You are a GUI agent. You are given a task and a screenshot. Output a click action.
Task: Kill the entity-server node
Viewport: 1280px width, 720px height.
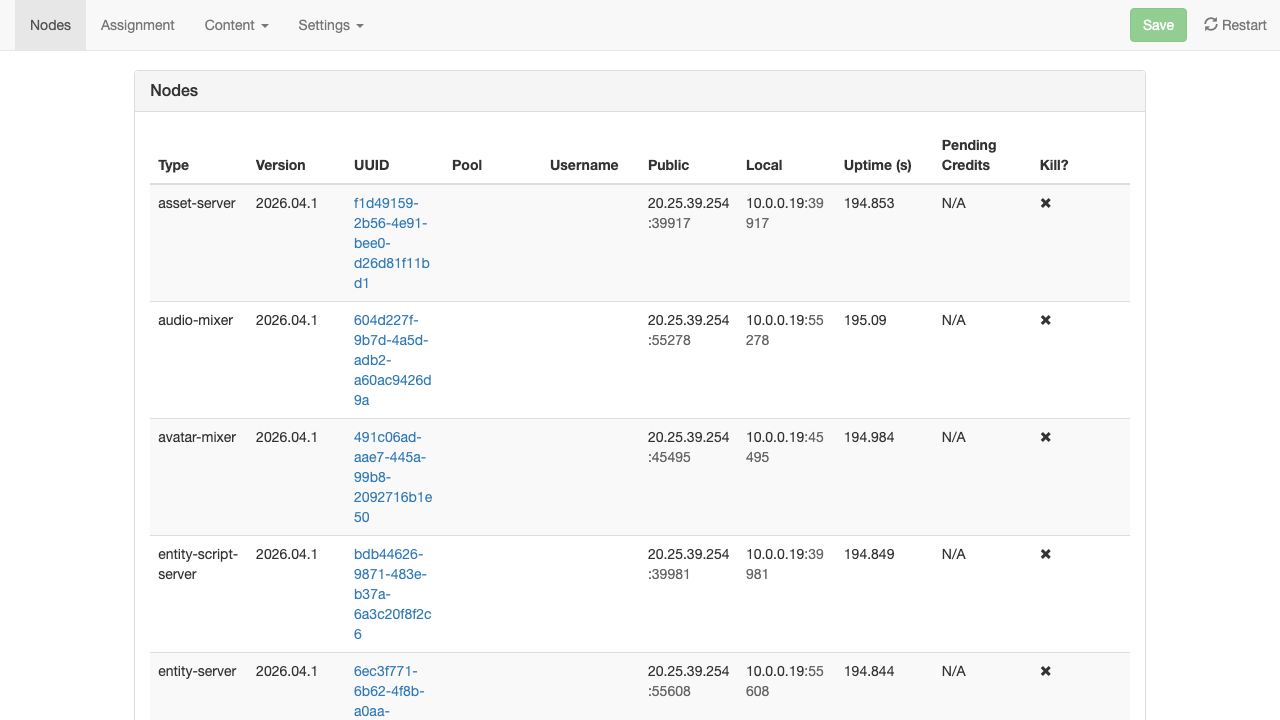[x=1045, y=671]
